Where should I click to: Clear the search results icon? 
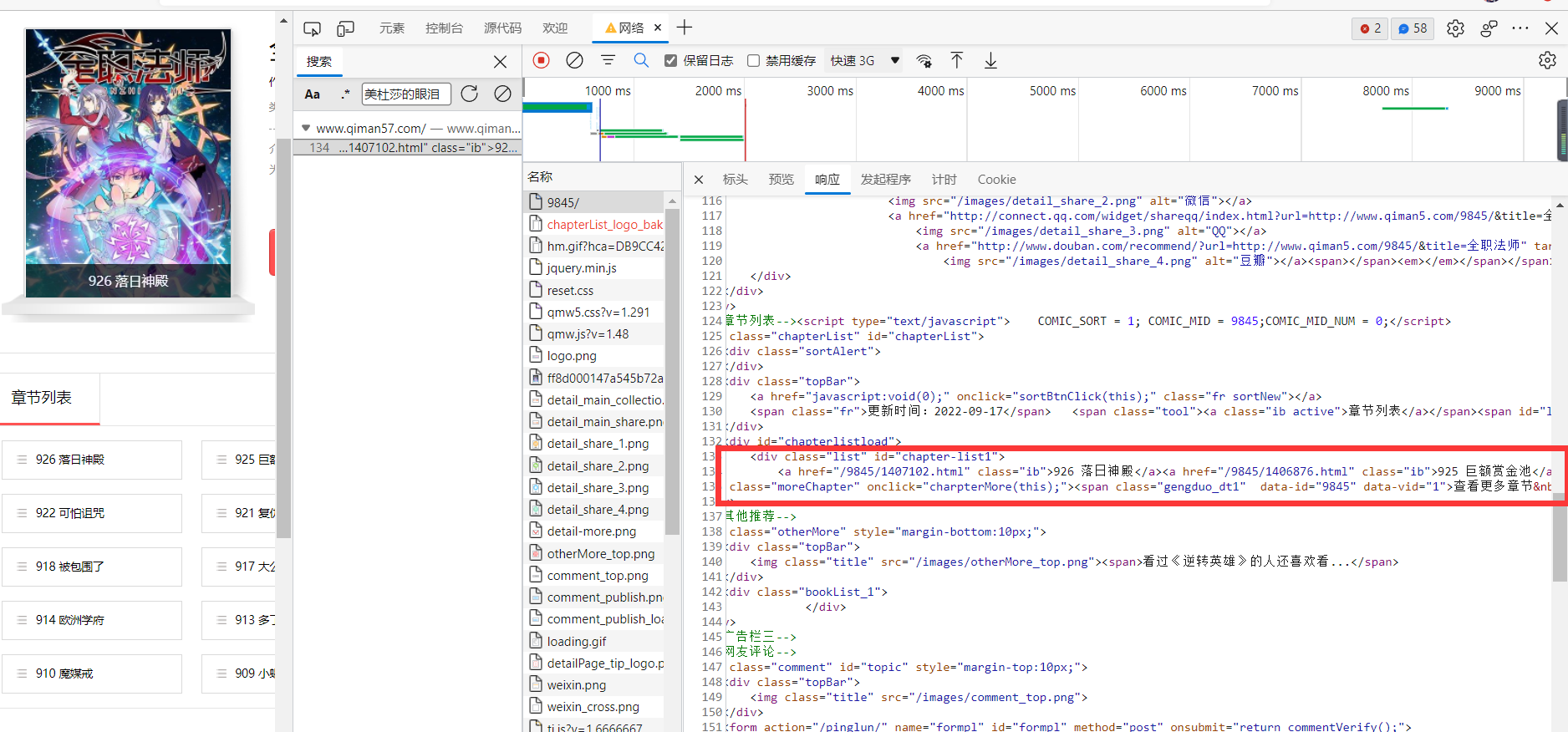502,94
